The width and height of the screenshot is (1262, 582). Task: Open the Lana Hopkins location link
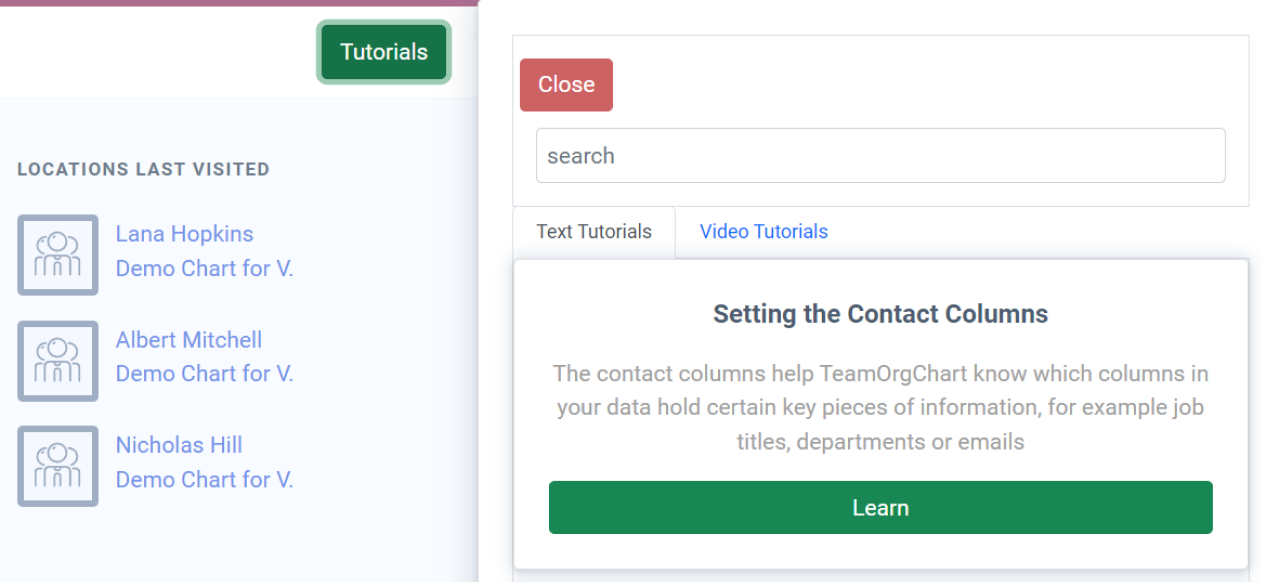[x=184, y=234]
